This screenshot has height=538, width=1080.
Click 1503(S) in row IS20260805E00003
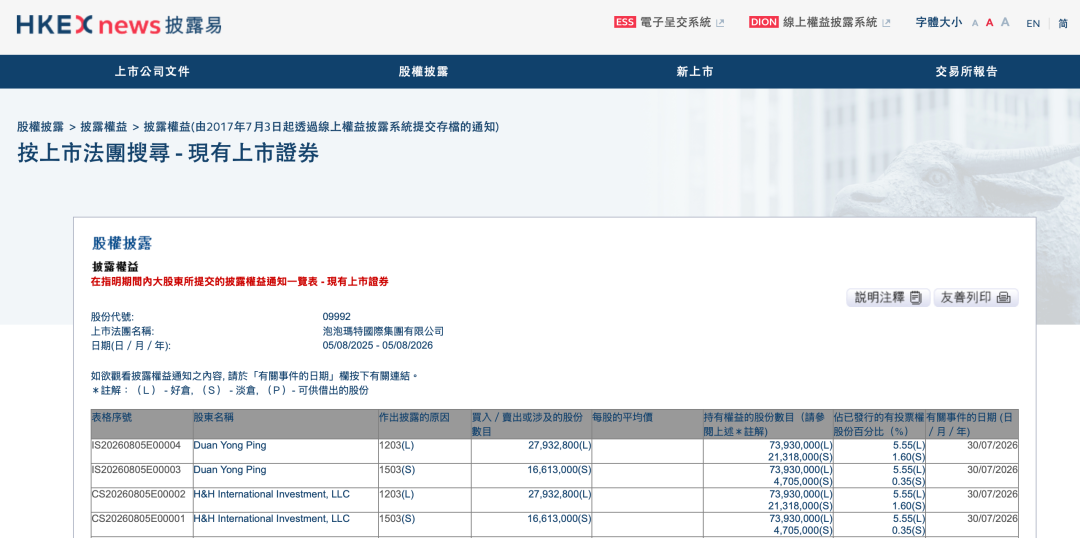pos(397,470)
